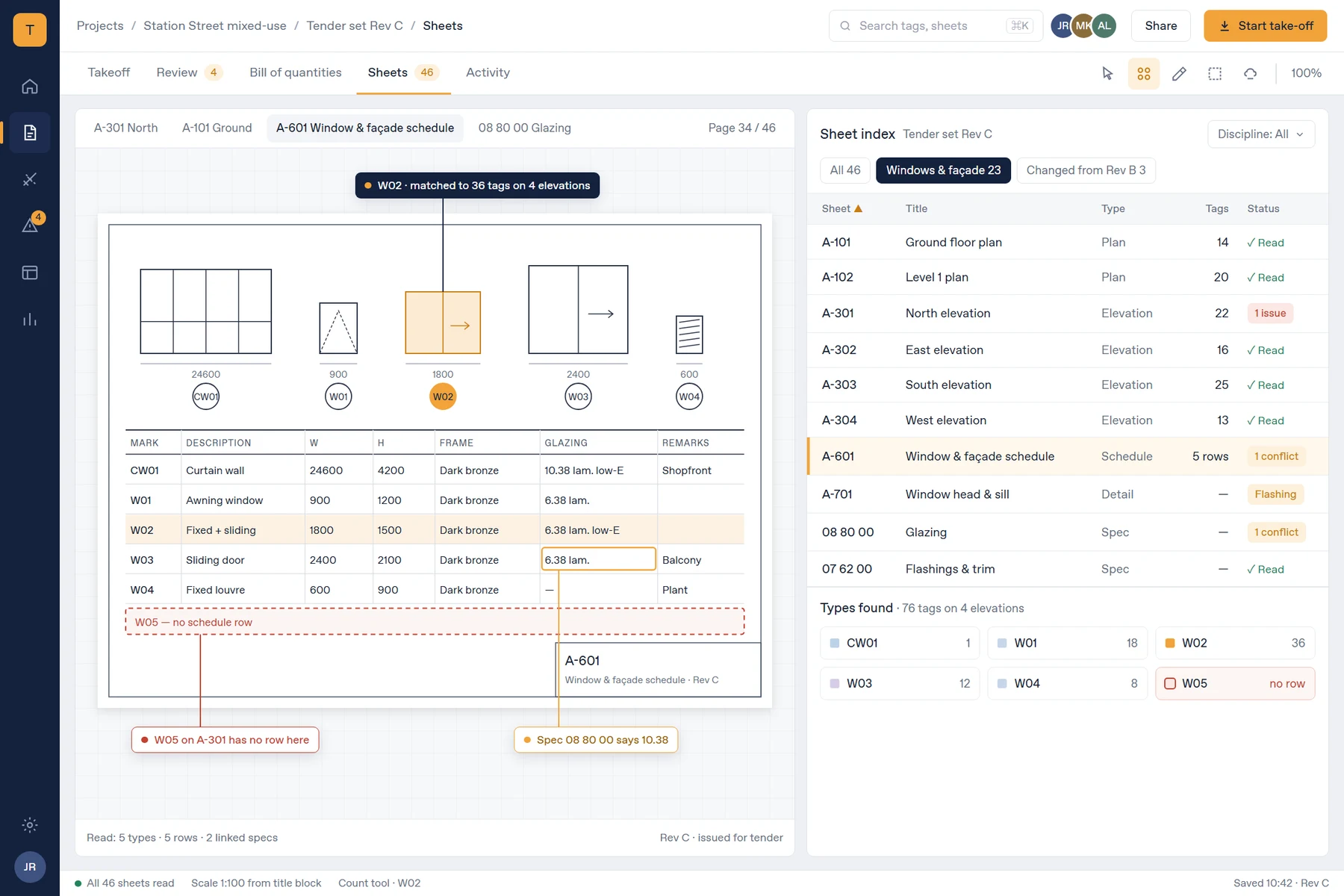Open the Station Street mixed-use breadcrumb
This screenshot has height=896, width=1344.
[215, 25]
